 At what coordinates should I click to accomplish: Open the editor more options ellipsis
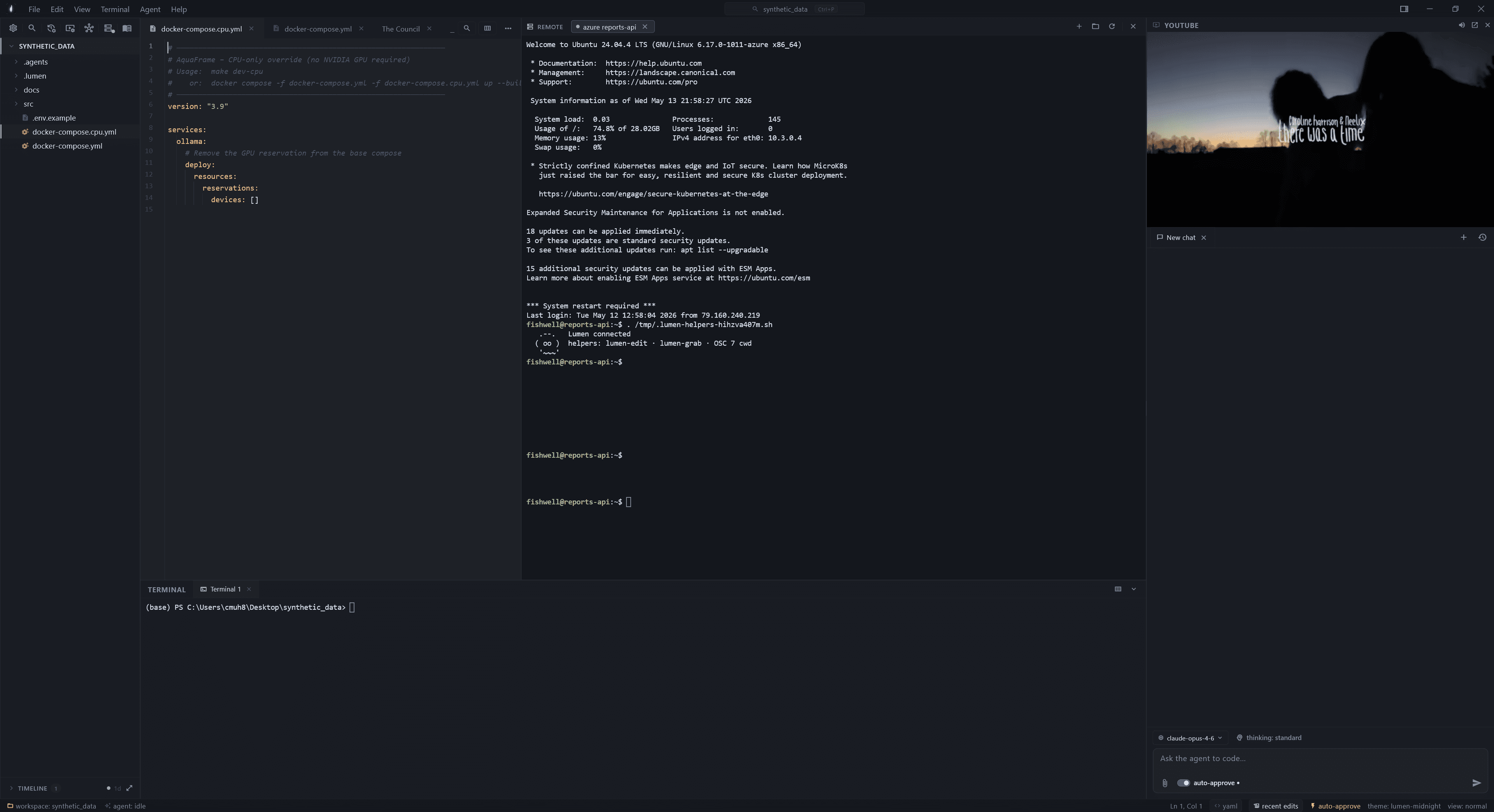[508, 28]
